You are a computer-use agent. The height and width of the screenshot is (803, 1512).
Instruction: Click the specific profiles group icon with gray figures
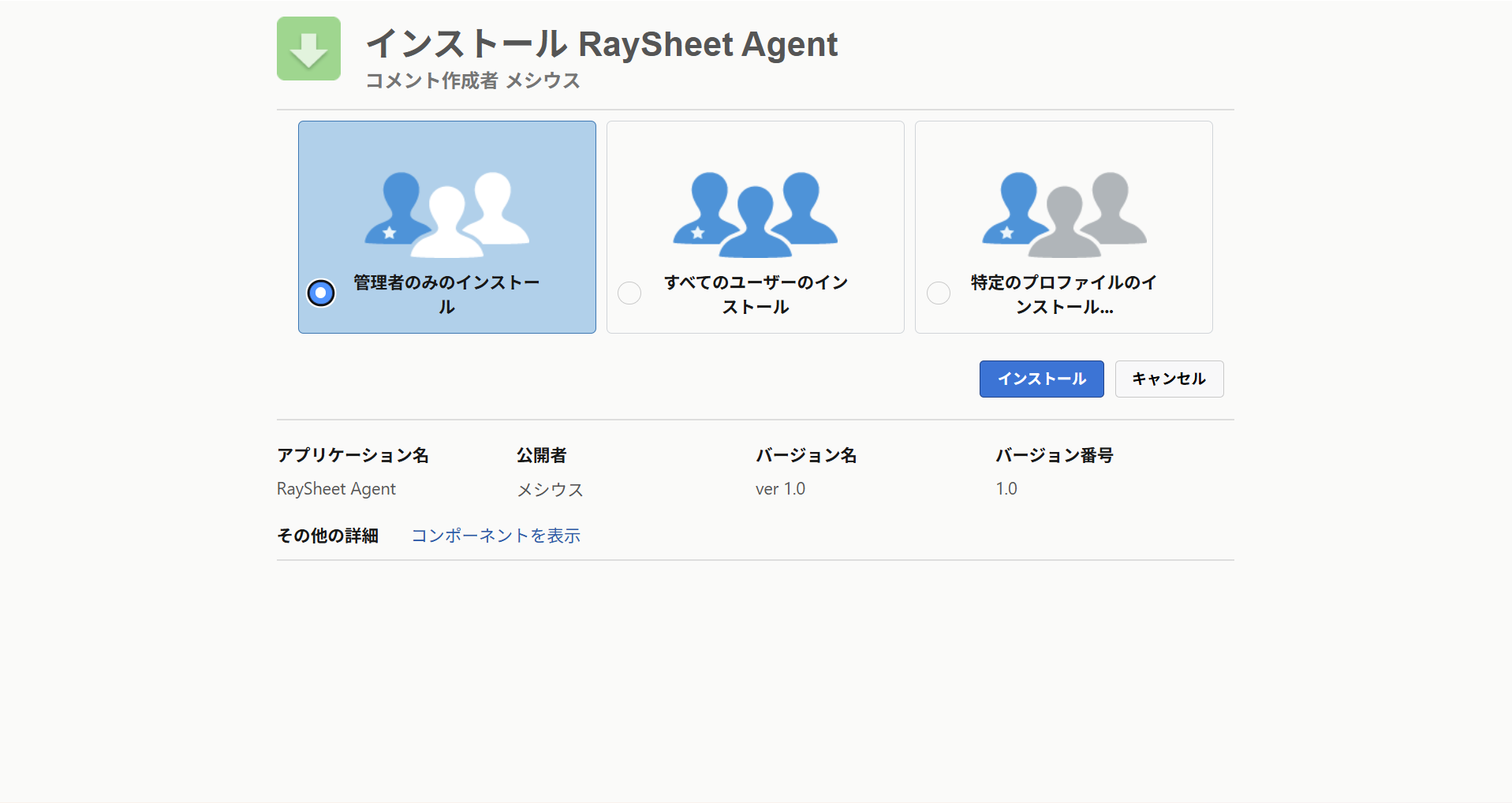tap(1063, 215)
